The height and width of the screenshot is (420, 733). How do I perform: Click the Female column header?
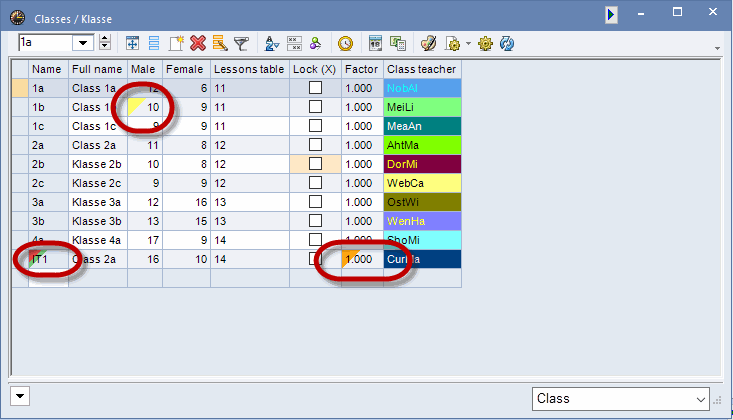click(186, 69)
